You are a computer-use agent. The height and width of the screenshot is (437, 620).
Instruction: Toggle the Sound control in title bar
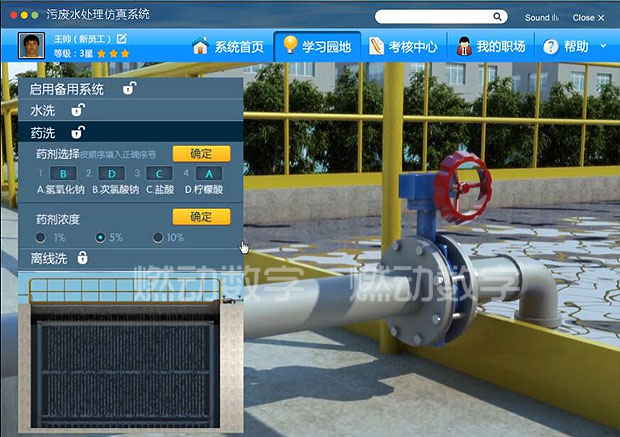[x=542, y=18]
